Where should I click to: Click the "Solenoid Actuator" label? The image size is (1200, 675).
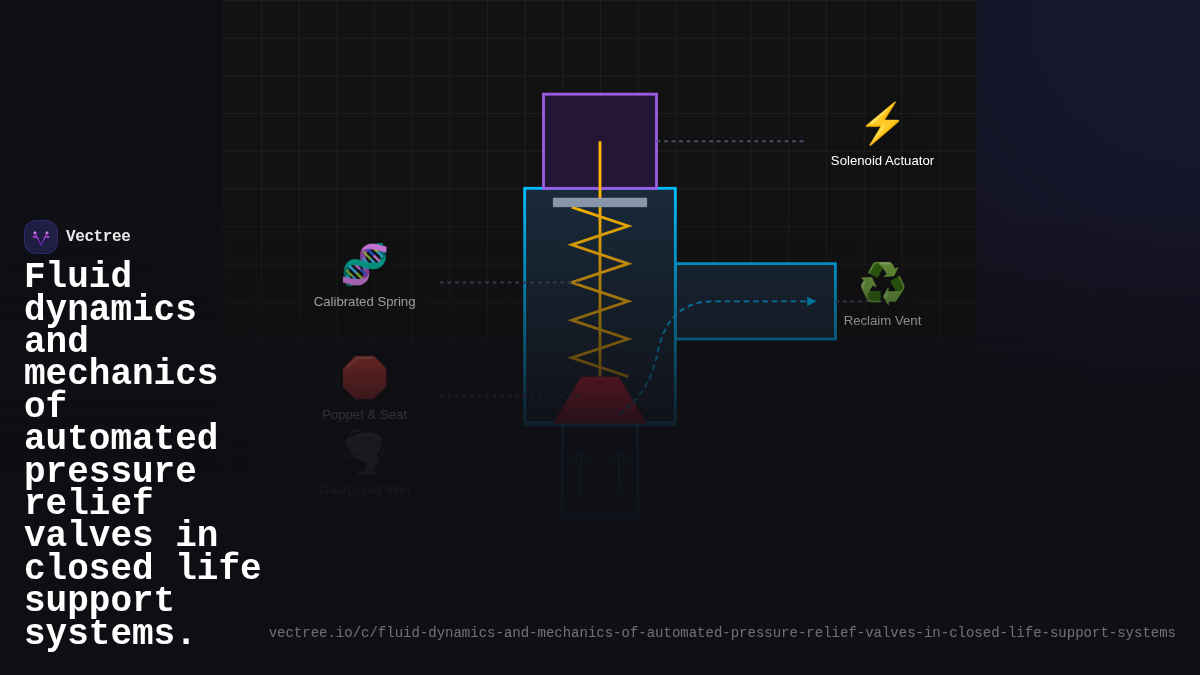pyautogui.click(x=882, y=161)
